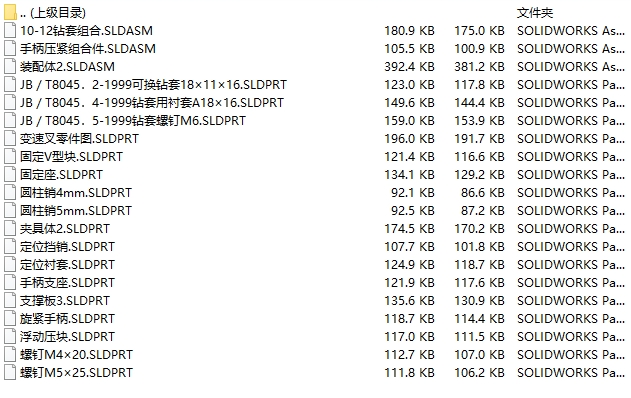Click the file icon for 变速叉零件图.SLDPRT

point(10,138)
